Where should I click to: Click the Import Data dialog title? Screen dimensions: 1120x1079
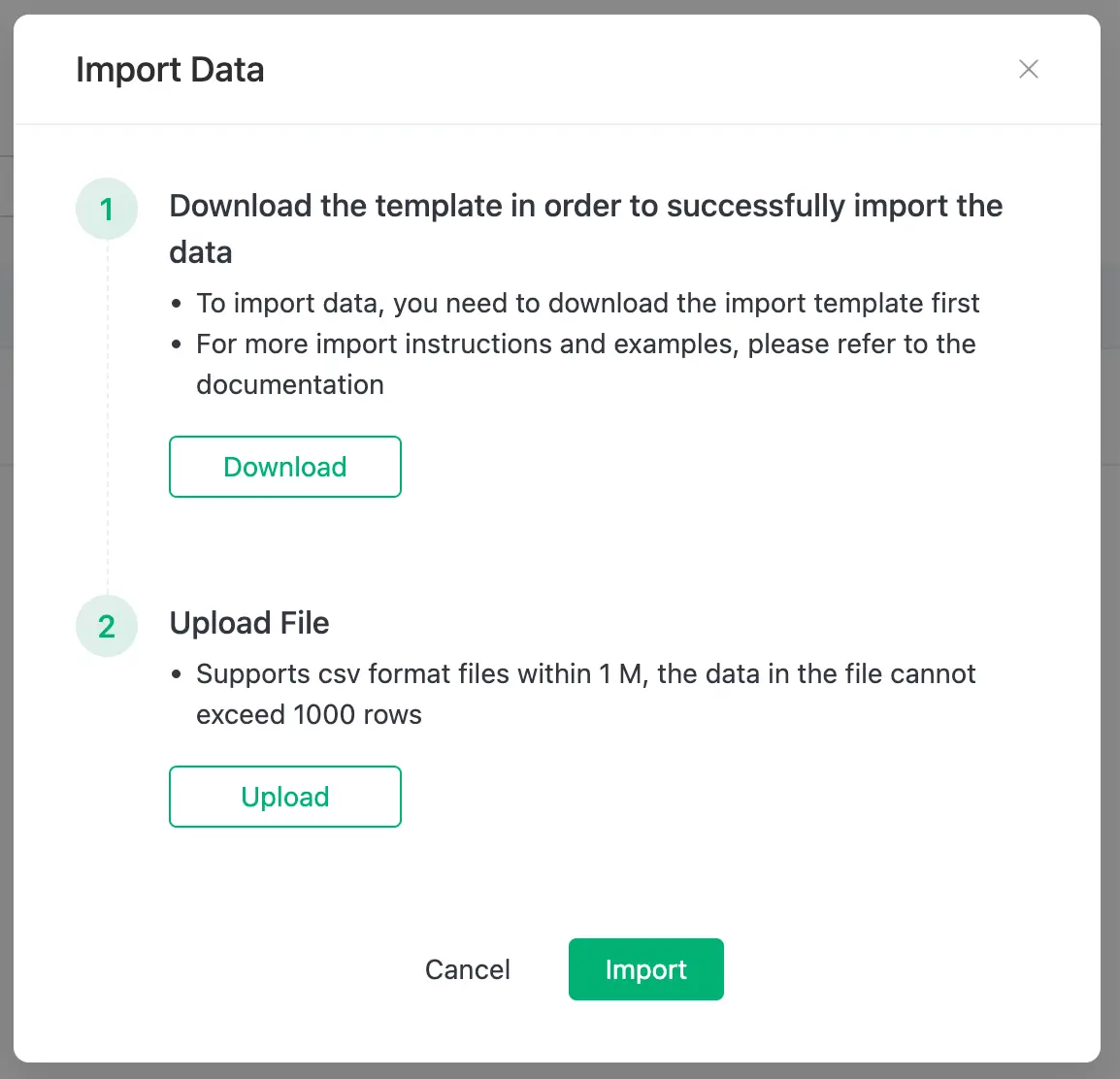170,69
